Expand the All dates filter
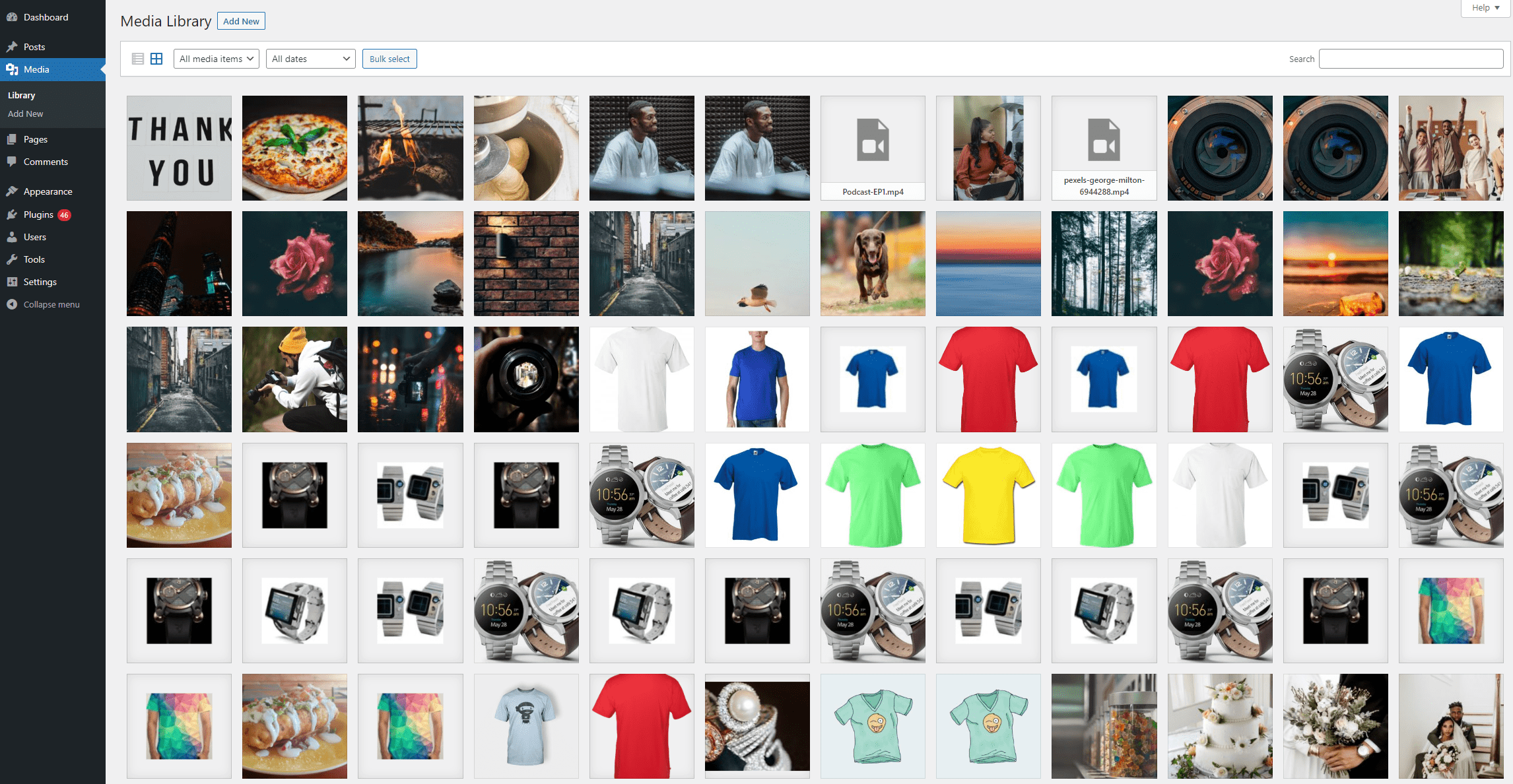 coord(310,58)
